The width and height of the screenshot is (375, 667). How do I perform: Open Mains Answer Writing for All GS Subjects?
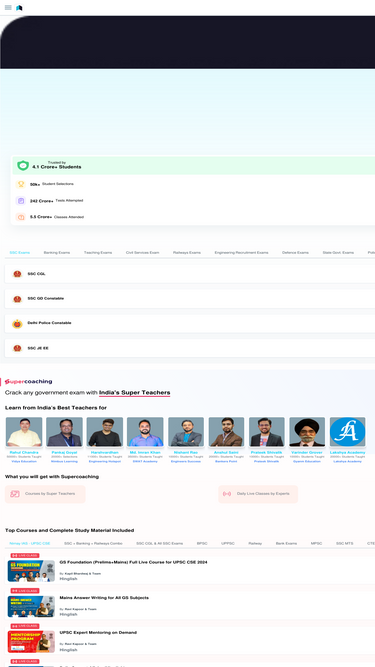104,598
